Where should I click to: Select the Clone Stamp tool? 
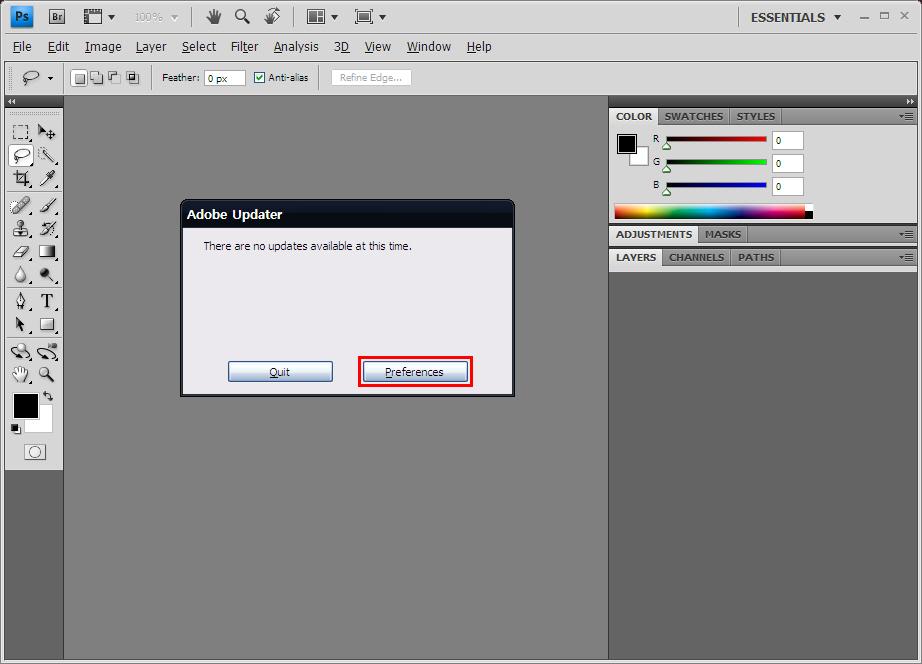pyautogui.click(x=21, y=228)
